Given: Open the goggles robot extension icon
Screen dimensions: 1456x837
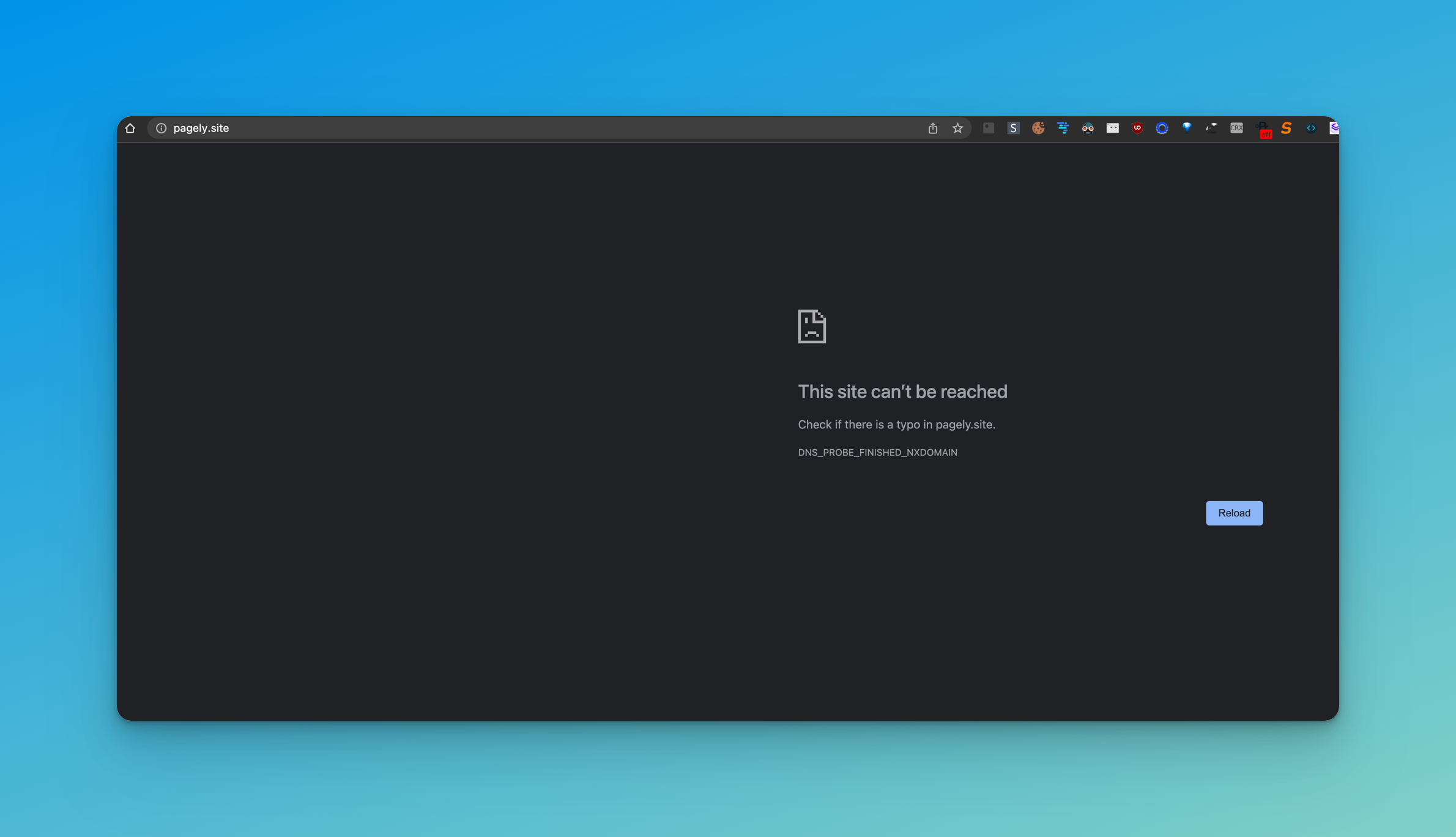Looking at the screenshot, I should click(1088, 128).
